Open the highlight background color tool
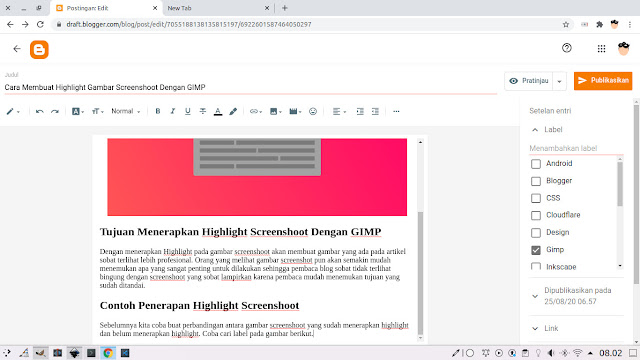The height and width of the screenshot is (360, 640). (x=233, y=111)
